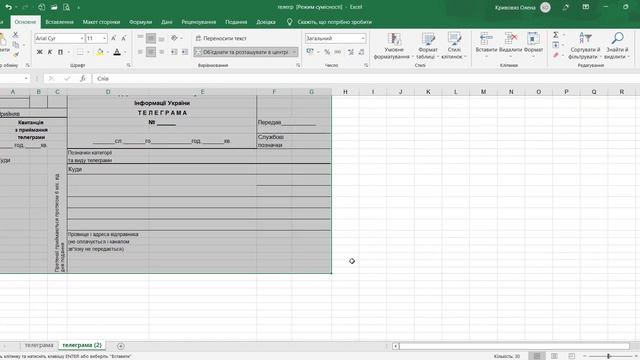Expand the Name Box dropdown
The height and width of the screenshot is (360, 640).
pyautogui.click(x=26, y=78)
